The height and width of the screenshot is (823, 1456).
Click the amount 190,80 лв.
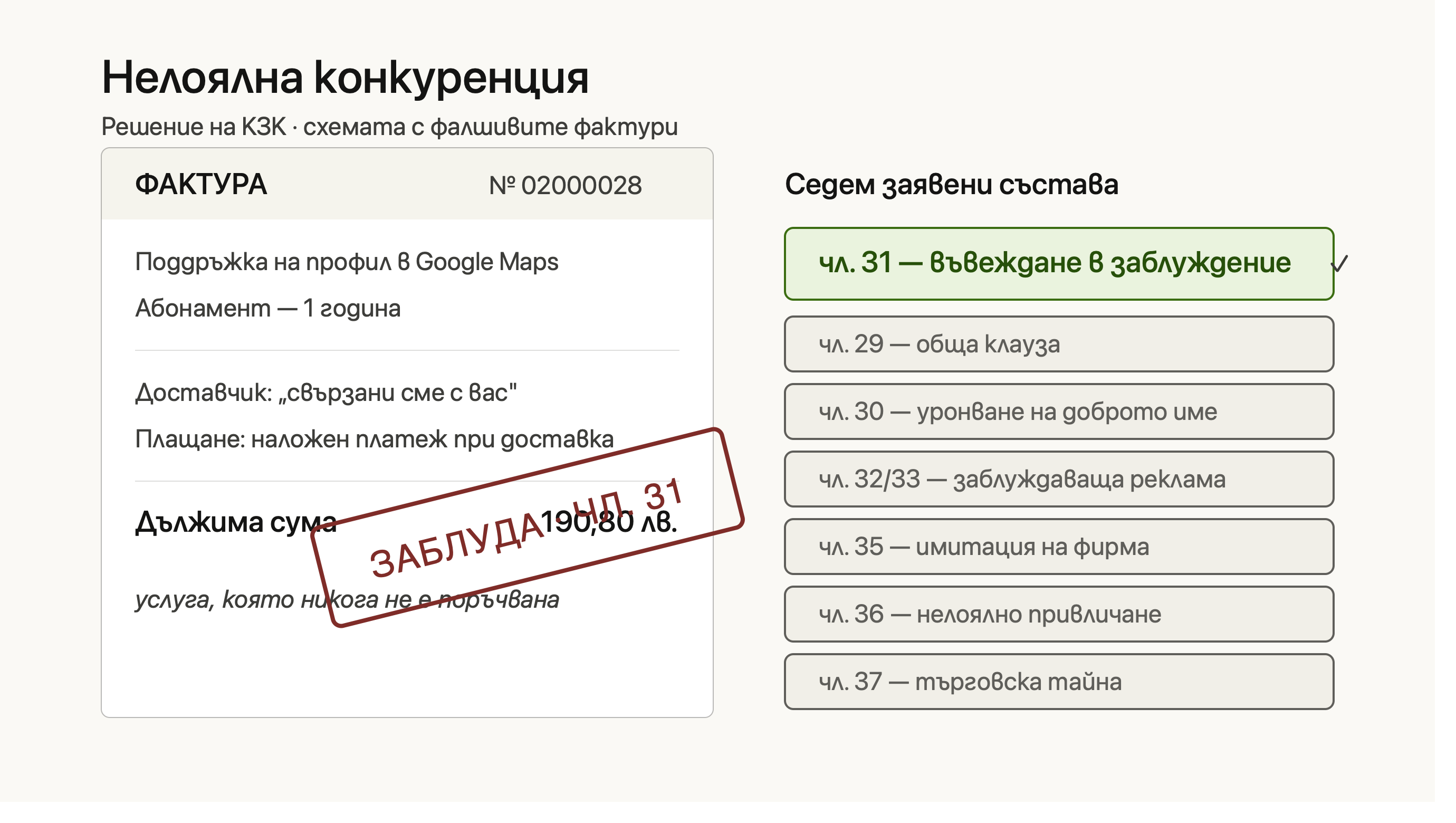tap(609, 522)
